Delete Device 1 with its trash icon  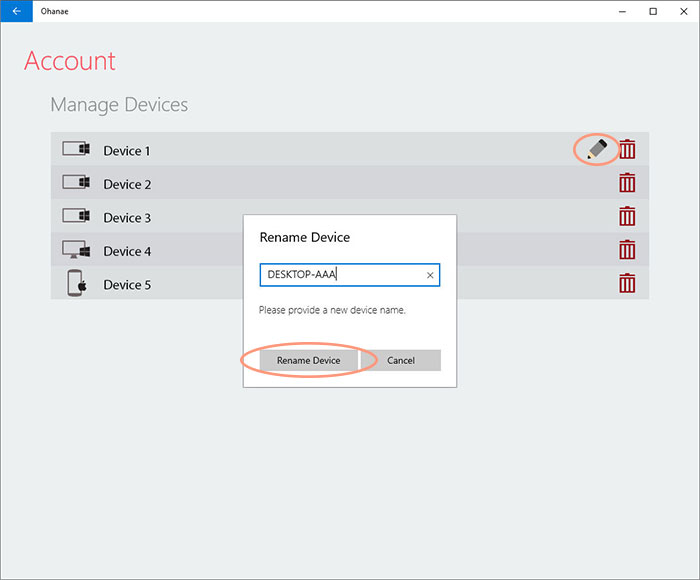627,149
